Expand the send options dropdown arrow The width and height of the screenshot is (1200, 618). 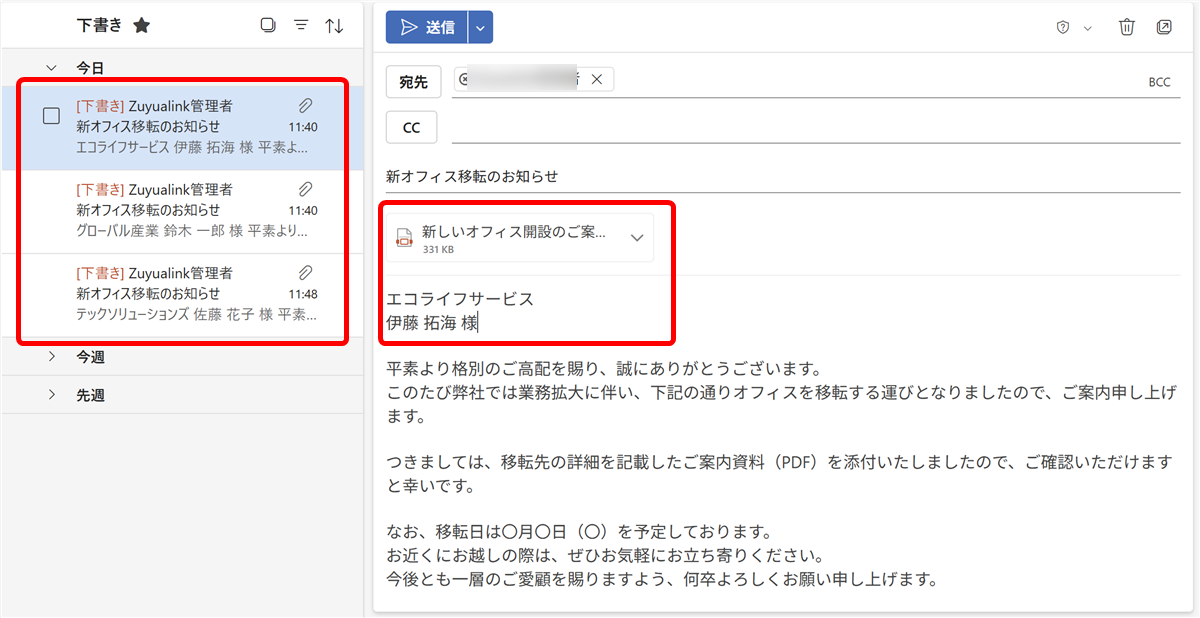[x=480, y=28]
